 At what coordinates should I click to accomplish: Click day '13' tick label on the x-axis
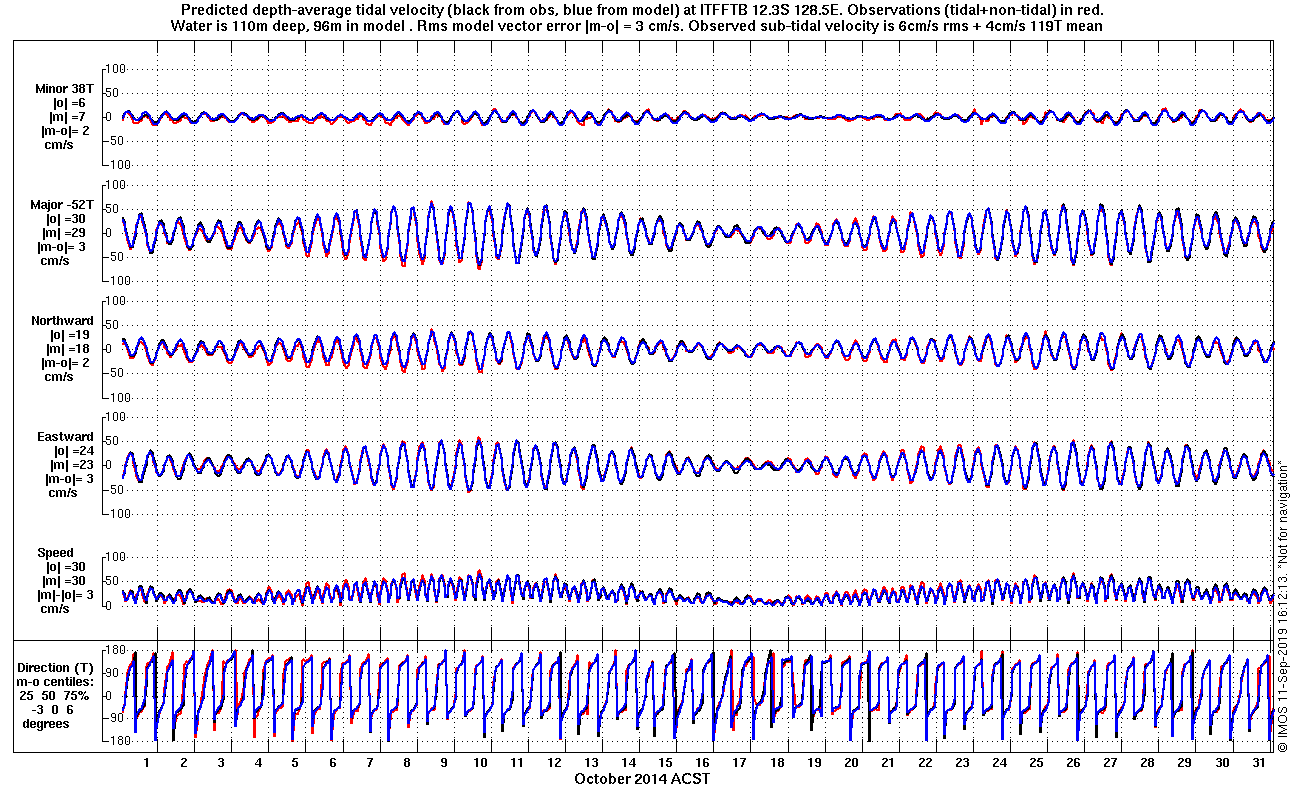tap(591, 762)
